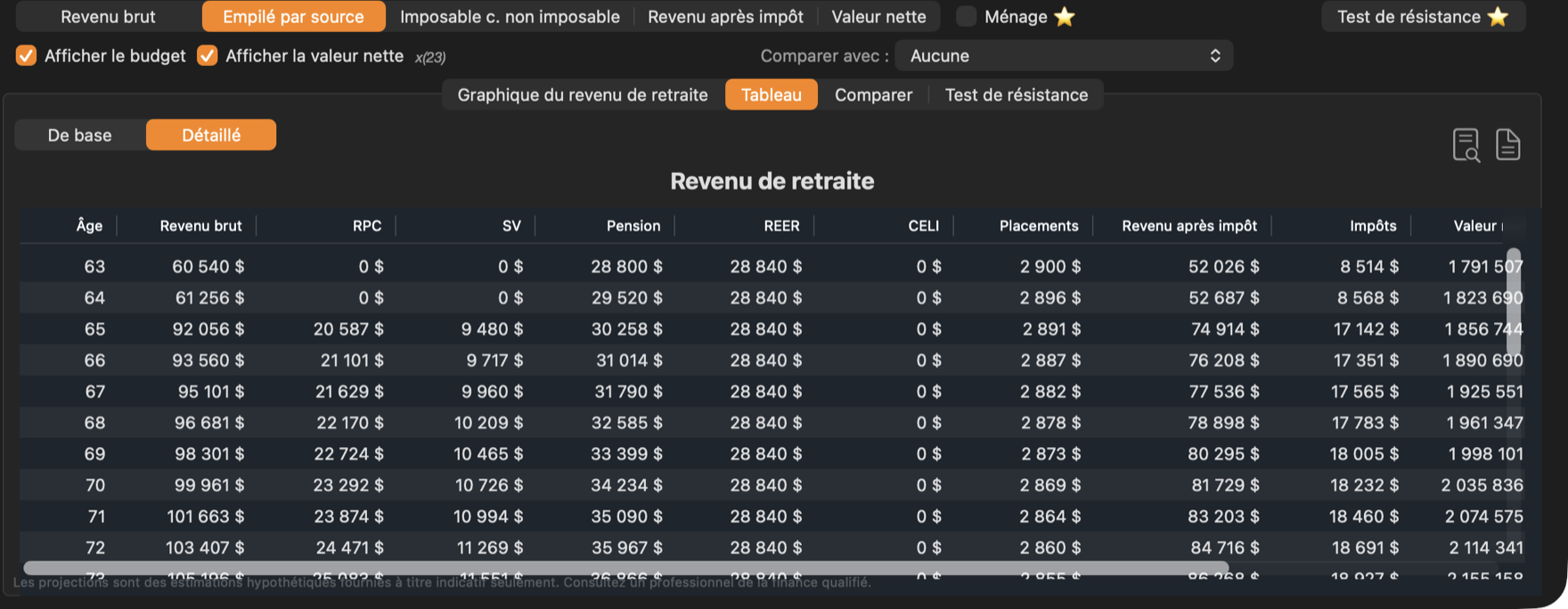This screenshot has width=1568, height=609.
Task: Enable the Ménage checkbox
Action: [x=966, y=16]
